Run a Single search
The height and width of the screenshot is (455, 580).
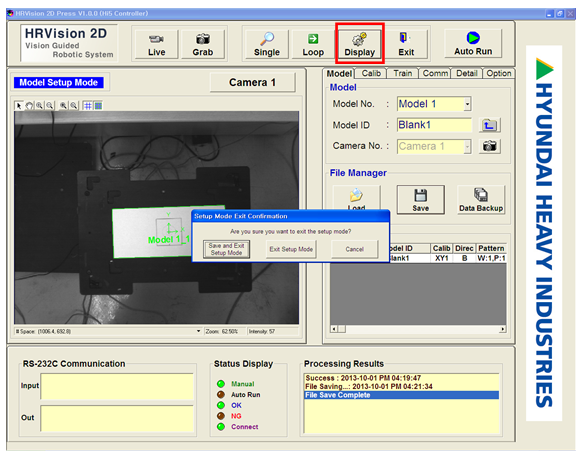point(267,45)
